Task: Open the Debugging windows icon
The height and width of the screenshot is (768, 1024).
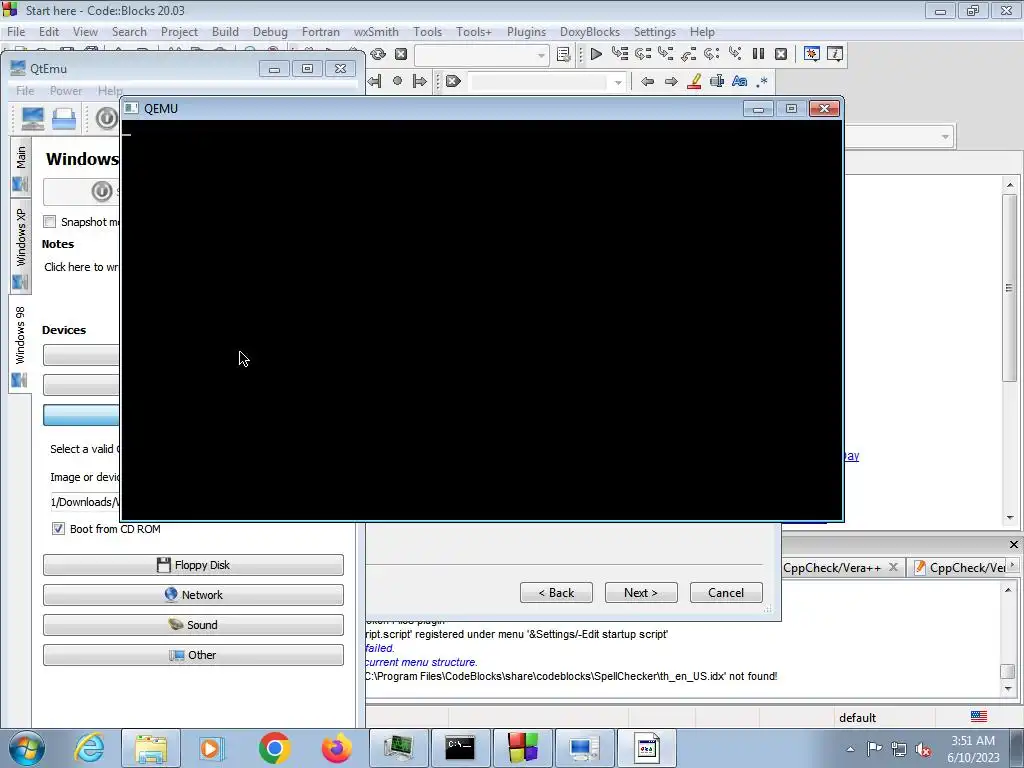Action: 812,54
